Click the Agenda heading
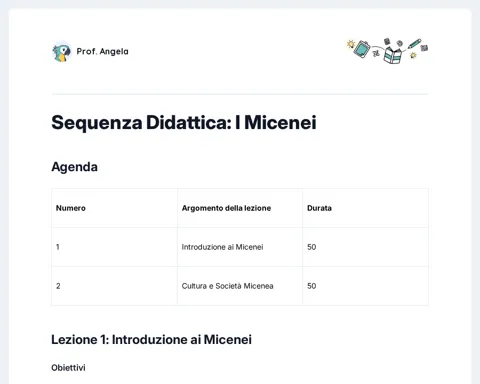This screenshot has height=384, width=480. [74, 167]
